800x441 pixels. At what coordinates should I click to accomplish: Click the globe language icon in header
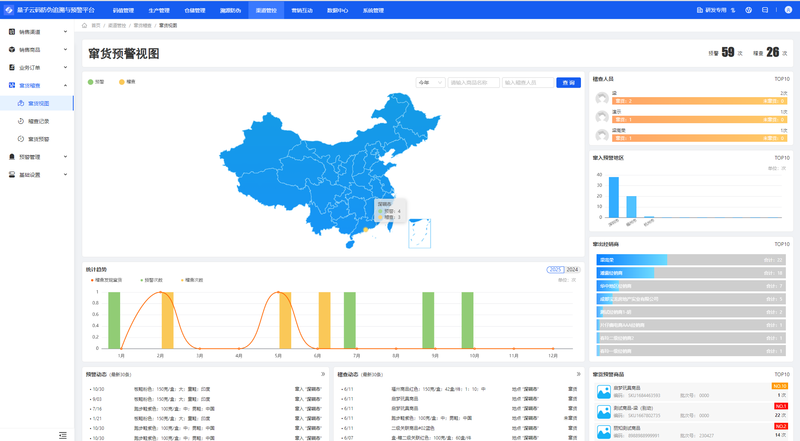748,10
